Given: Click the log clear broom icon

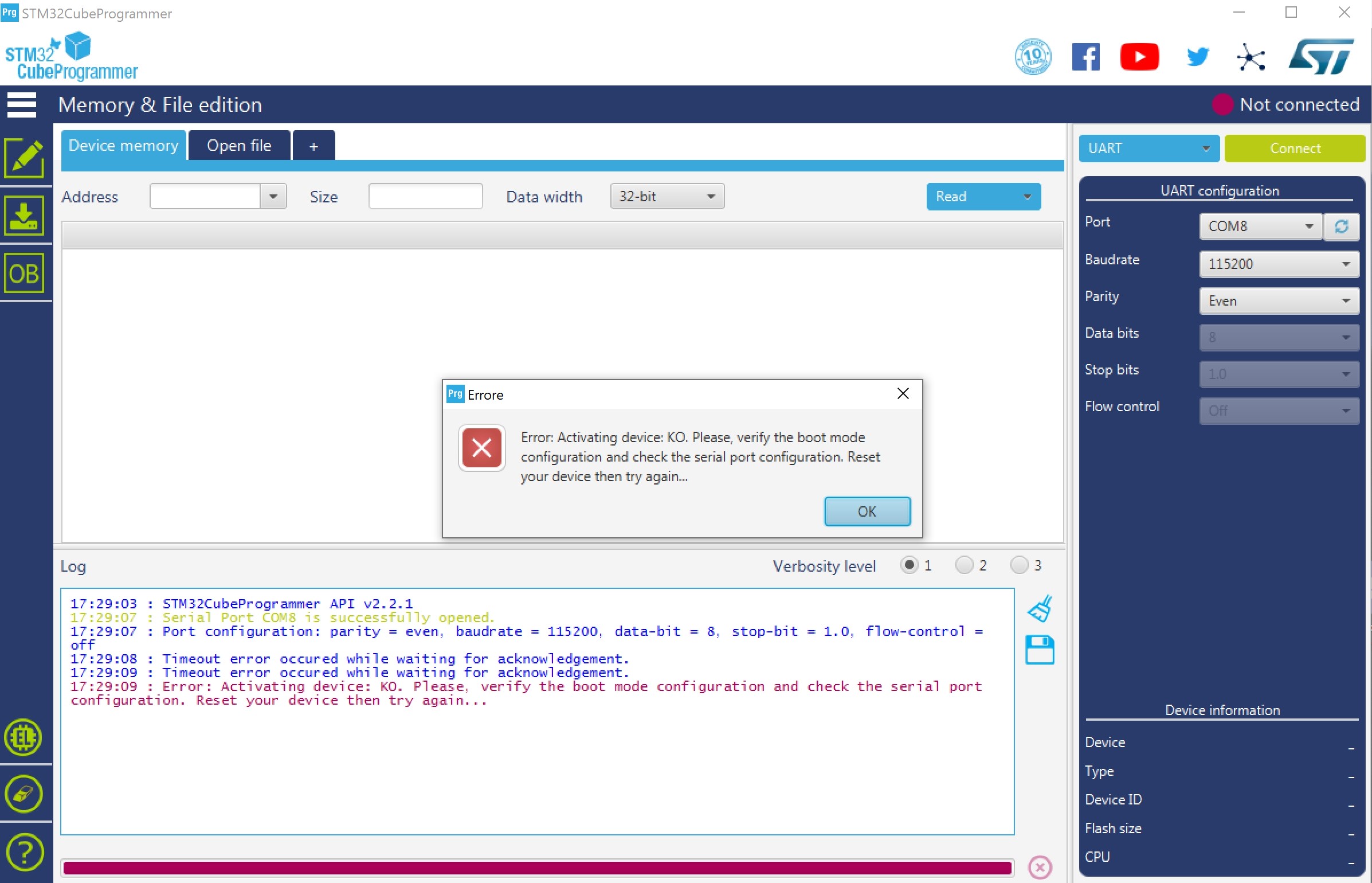Looking at the screenshot, I should [x=1040, y=608].
